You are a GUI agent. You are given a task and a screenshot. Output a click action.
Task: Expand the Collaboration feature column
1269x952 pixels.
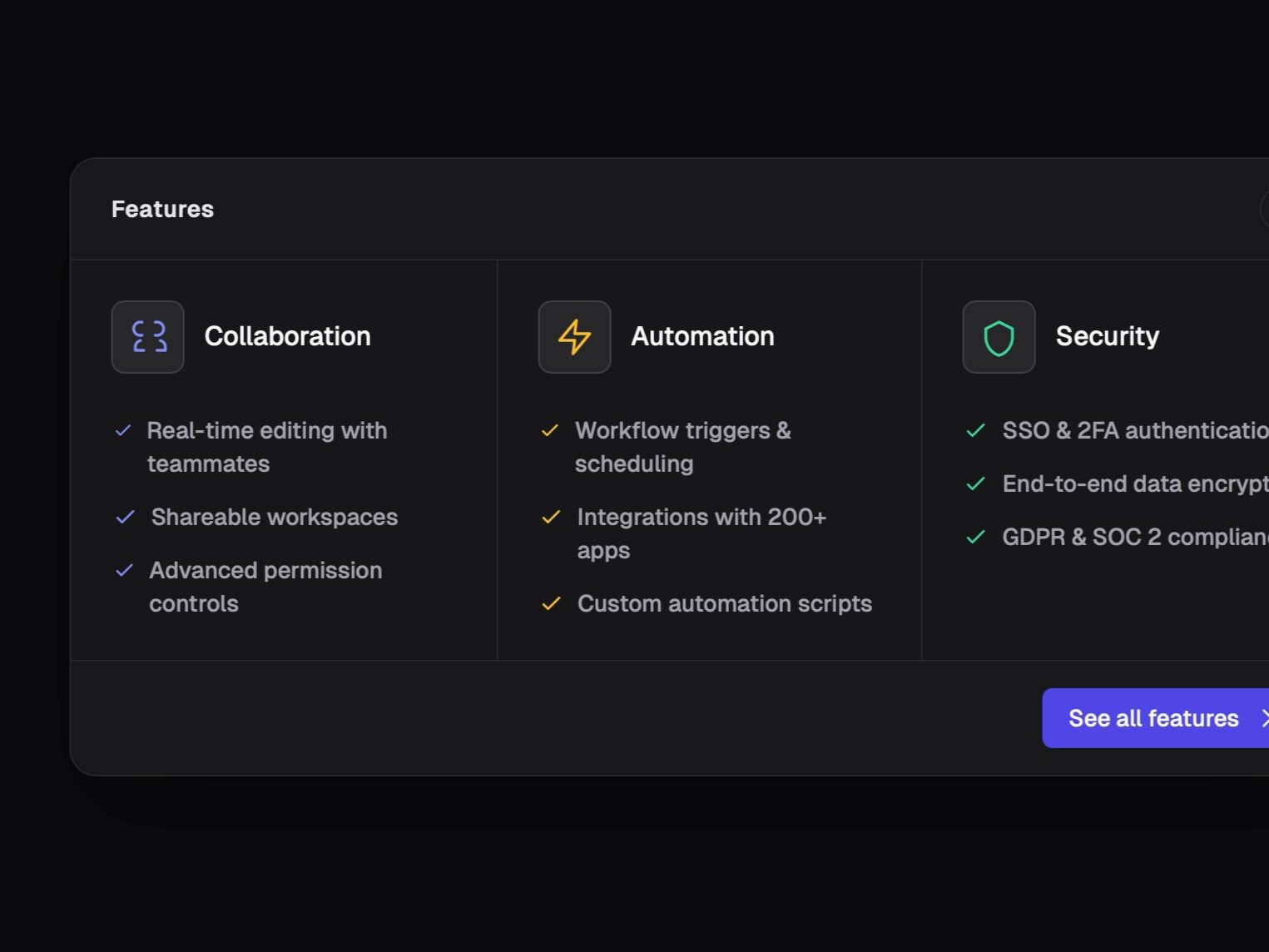(283, 458)
